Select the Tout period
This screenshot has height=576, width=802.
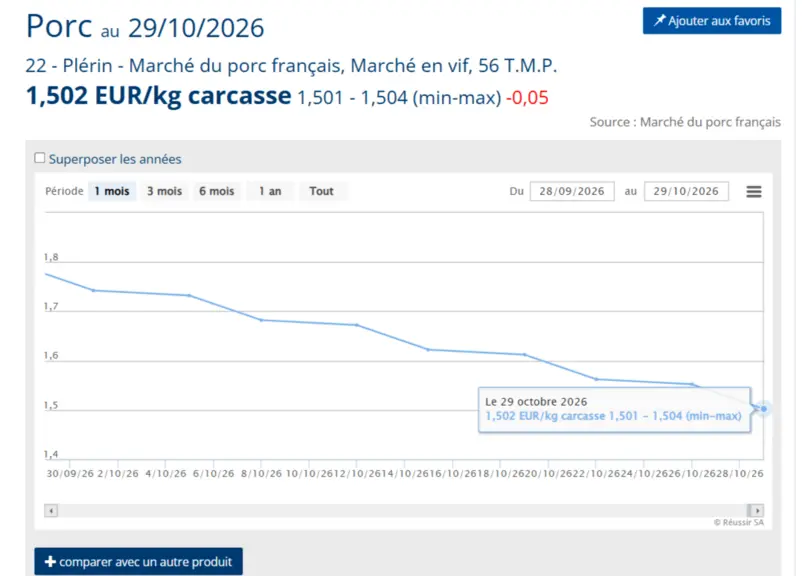pos(321,191)
